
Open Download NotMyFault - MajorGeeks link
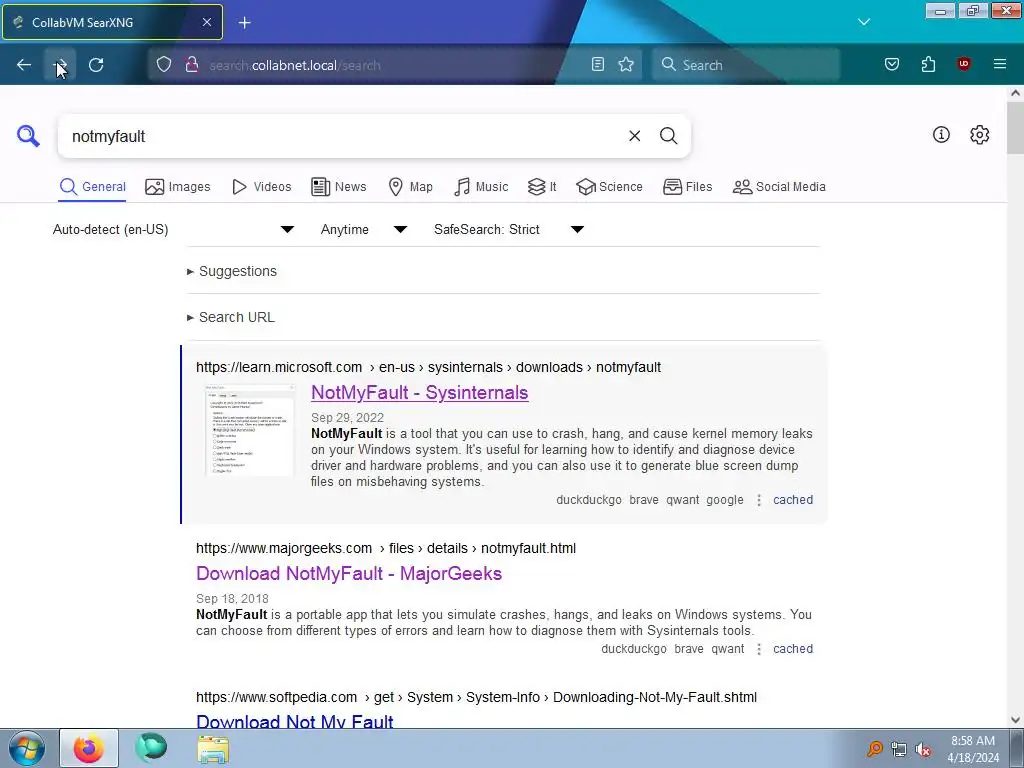349,573
